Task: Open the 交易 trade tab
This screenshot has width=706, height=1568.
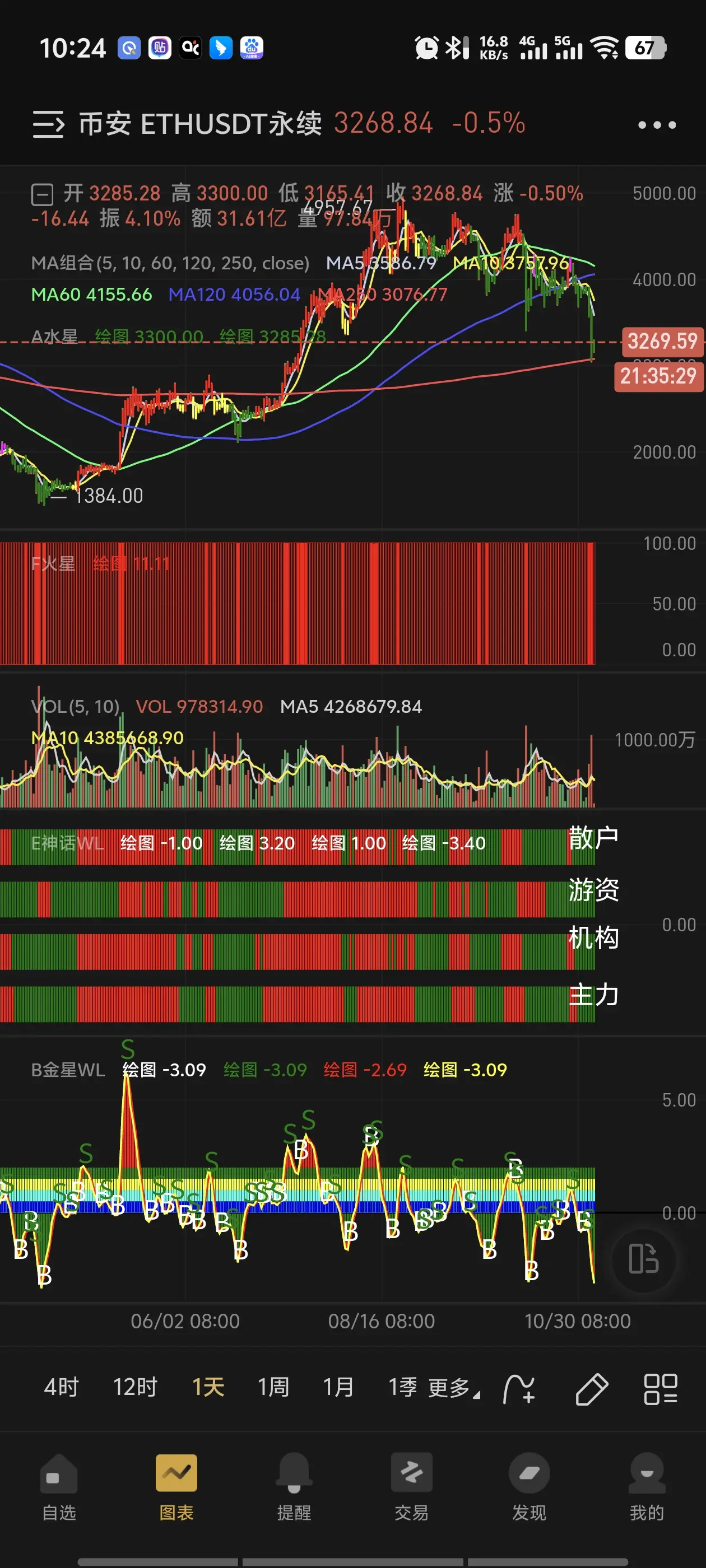Action: click(x=412, y=1487)
